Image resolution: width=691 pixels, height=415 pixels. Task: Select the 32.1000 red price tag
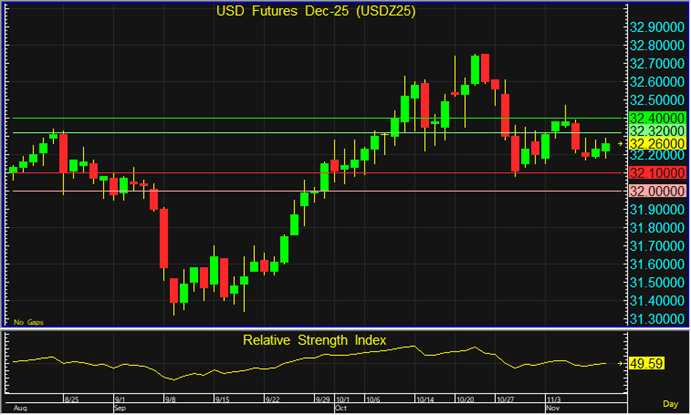tap(656, 173)
